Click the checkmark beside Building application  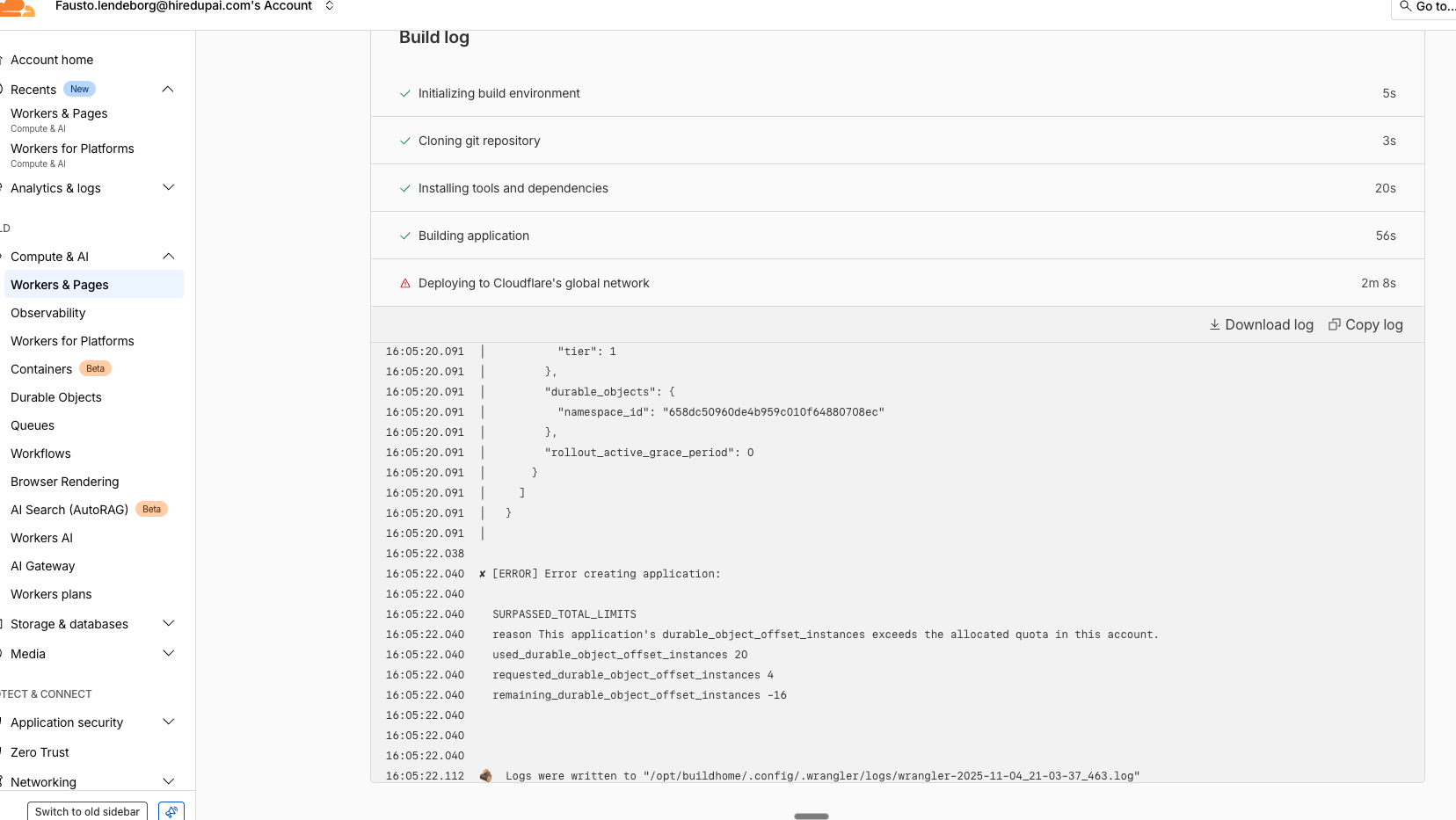[405, 236]
